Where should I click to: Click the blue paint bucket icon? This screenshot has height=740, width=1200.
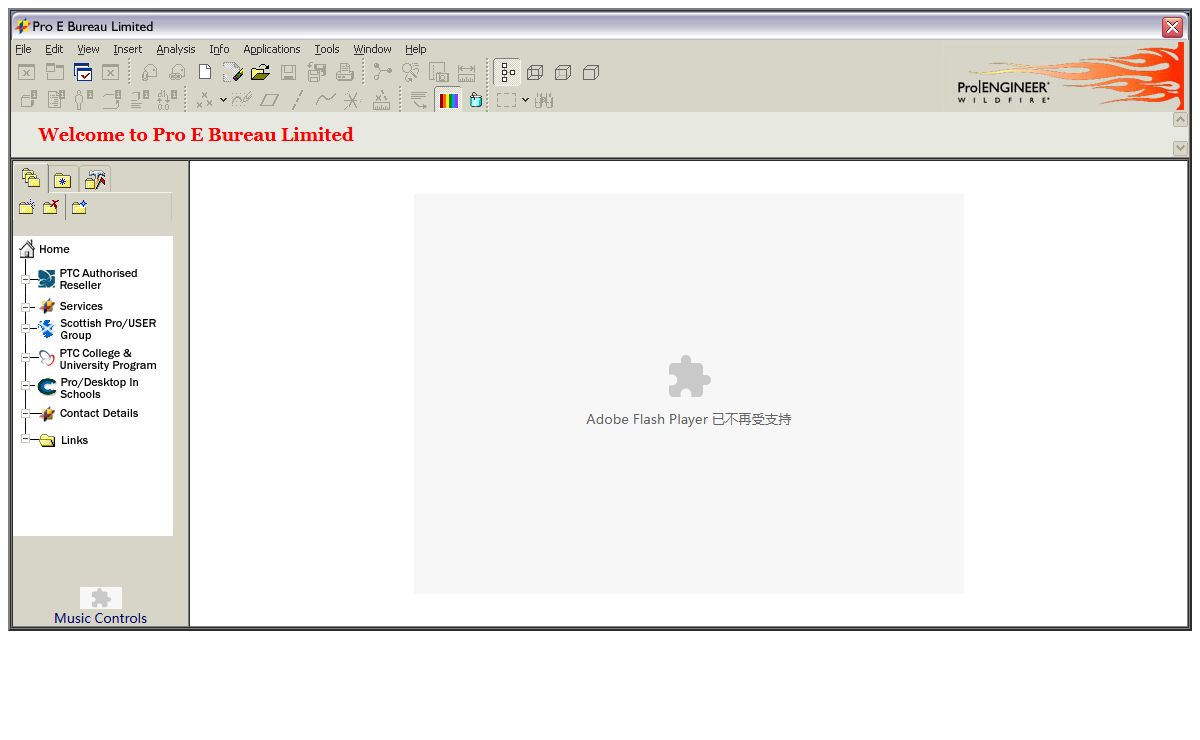pos(476,100)
